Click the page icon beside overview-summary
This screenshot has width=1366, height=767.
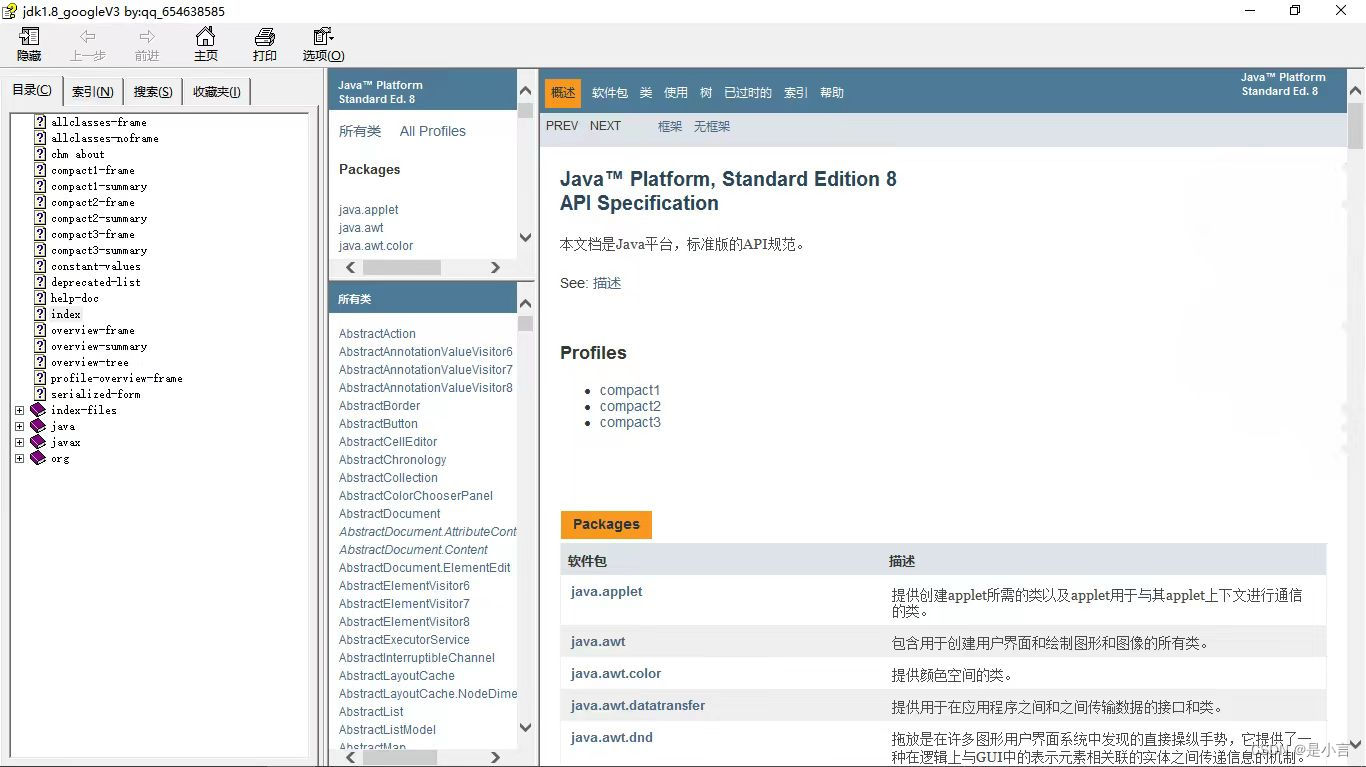click(x=40, y=346)
